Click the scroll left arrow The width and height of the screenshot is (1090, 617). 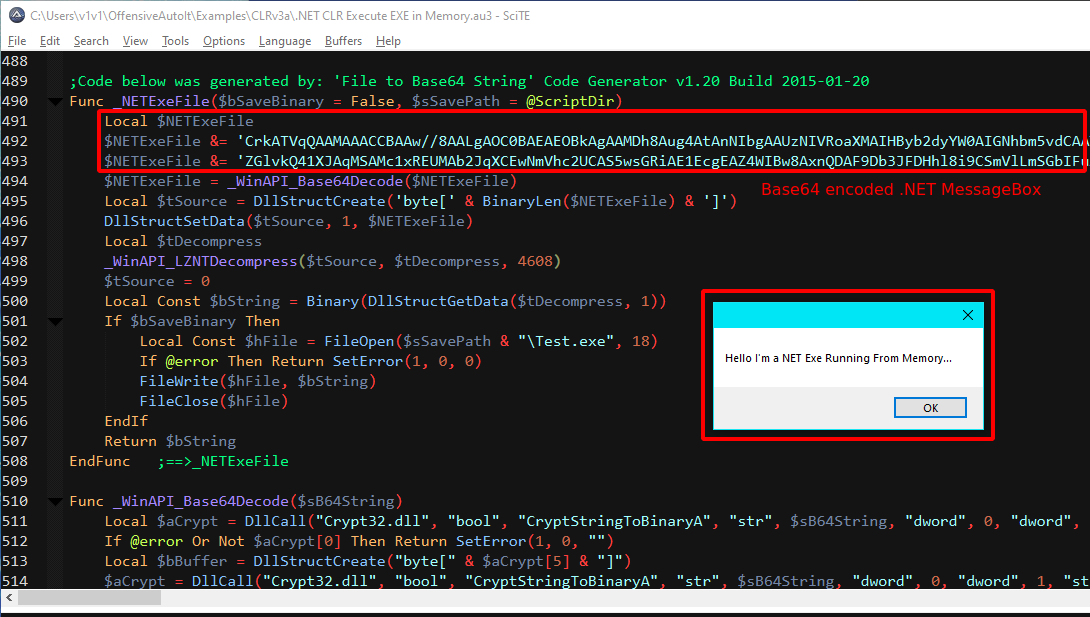(x=8, y=597)
